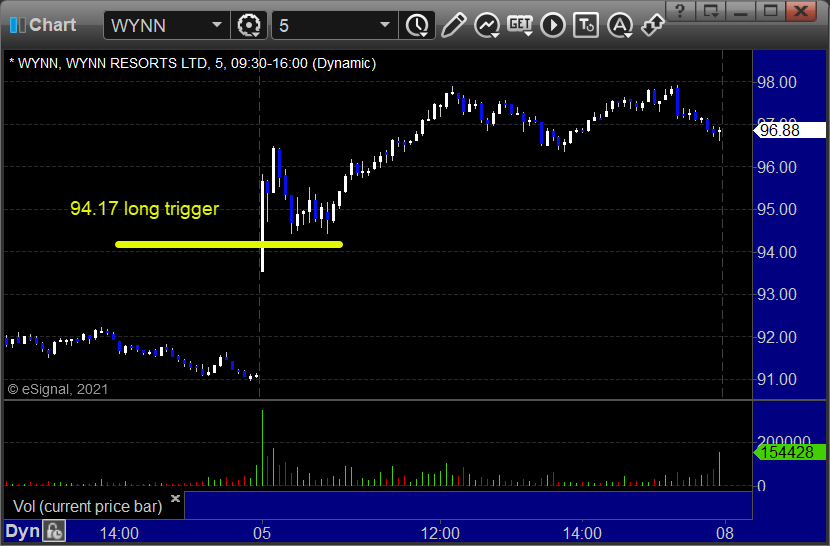Screen dimensions: 830x546
Task: Click the pin/link window icon
Action: coord(653,25)
